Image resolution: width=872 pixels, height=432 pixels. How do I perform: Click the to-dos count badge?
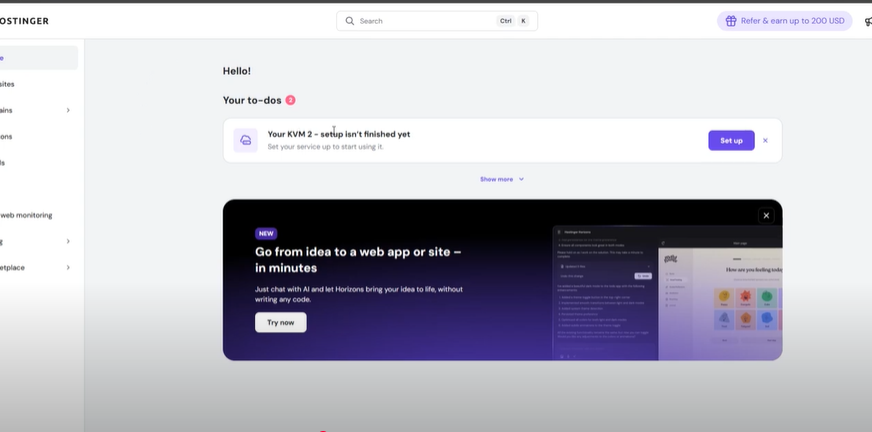pos(290,100)
